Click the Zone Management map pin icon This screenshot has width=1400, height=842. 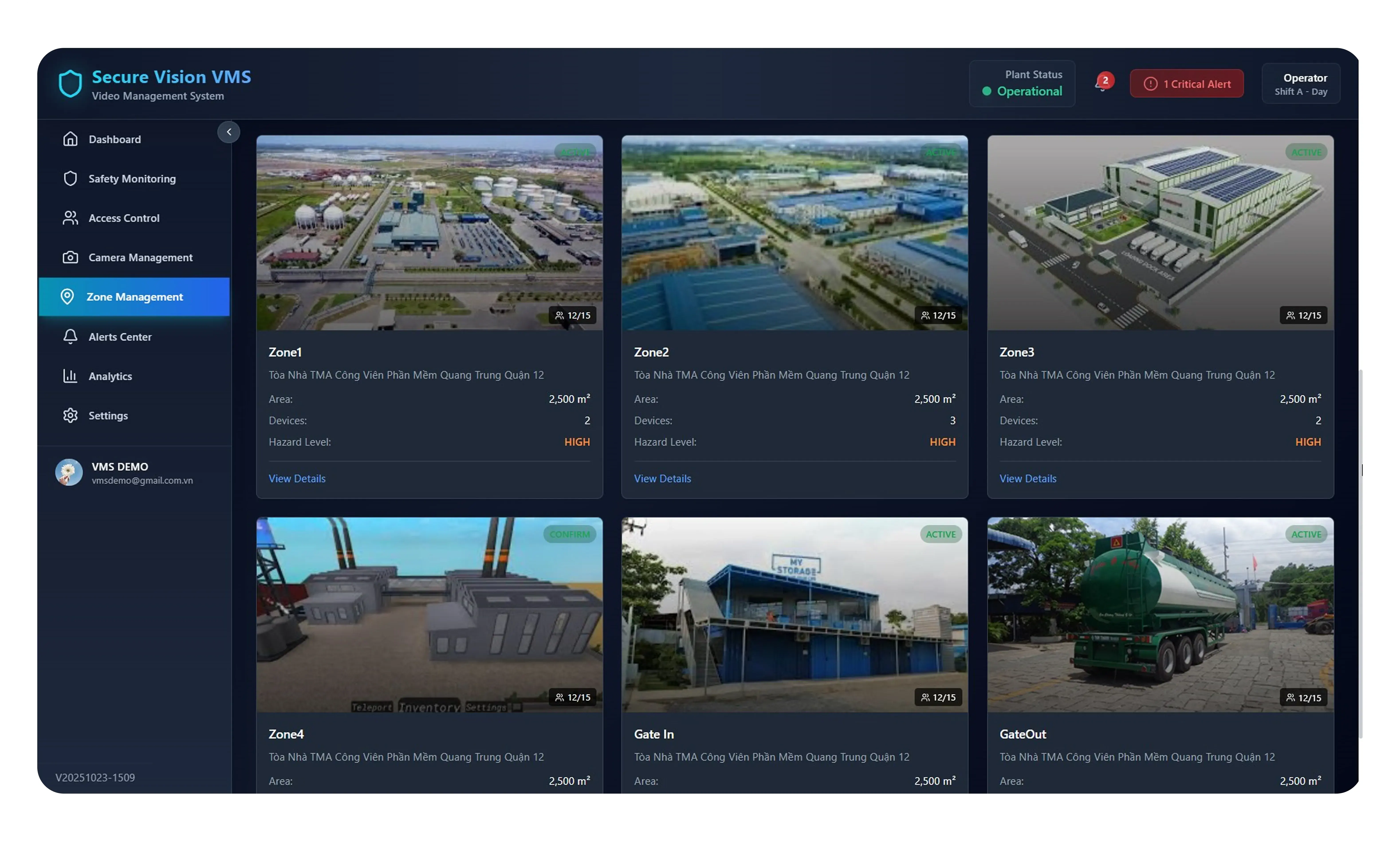pos(67,297)
